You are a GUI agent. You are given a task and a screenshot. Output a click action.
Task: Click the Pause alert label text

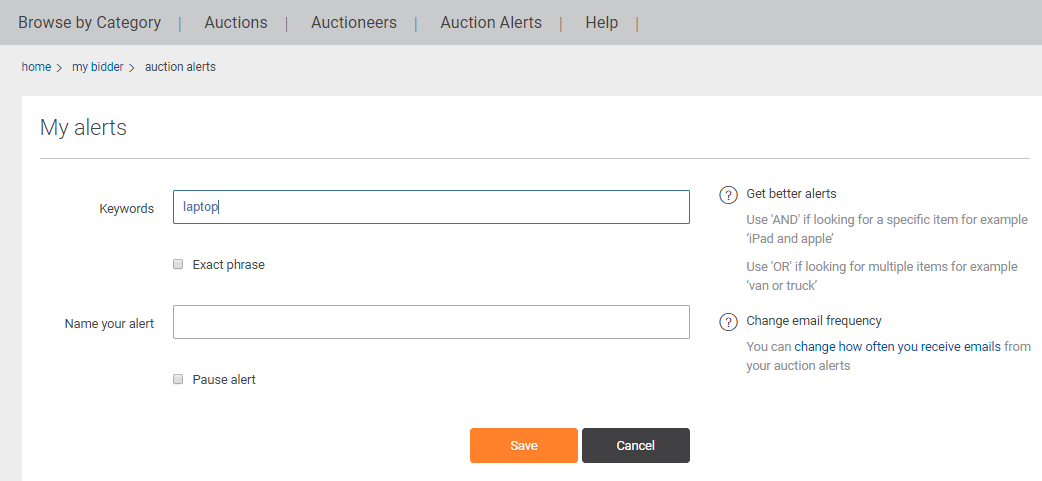[x=224, y=379]
